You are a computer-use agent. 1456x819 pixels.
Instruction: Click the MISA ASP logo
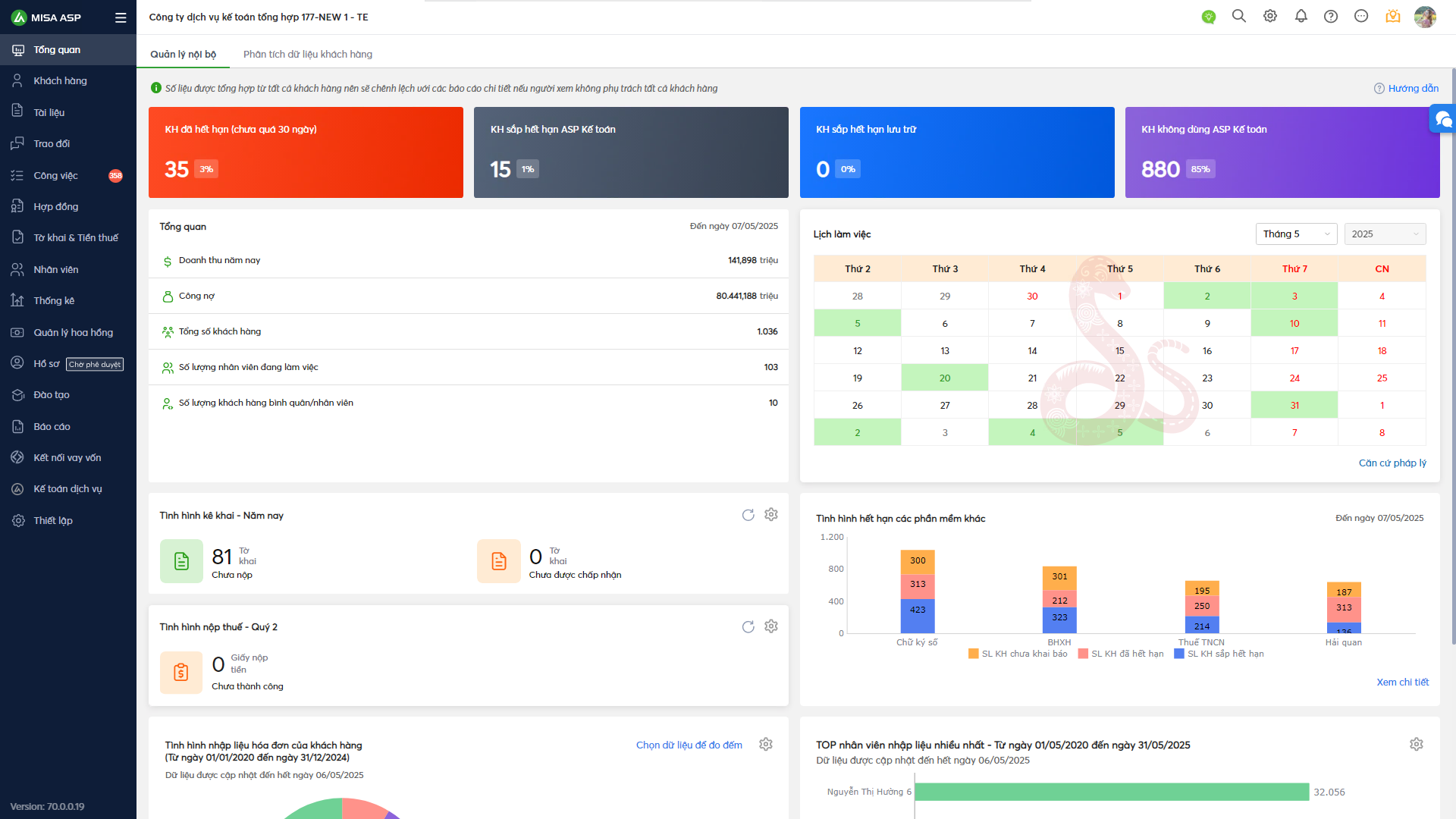[x=46, y=17]
